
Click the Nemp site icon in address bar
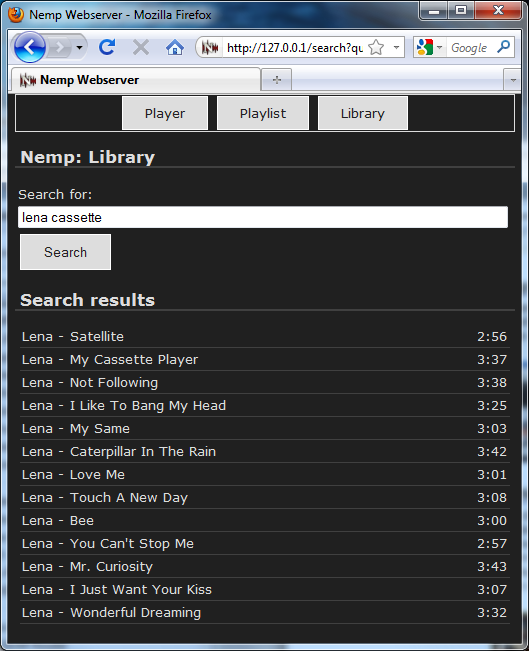210,48
